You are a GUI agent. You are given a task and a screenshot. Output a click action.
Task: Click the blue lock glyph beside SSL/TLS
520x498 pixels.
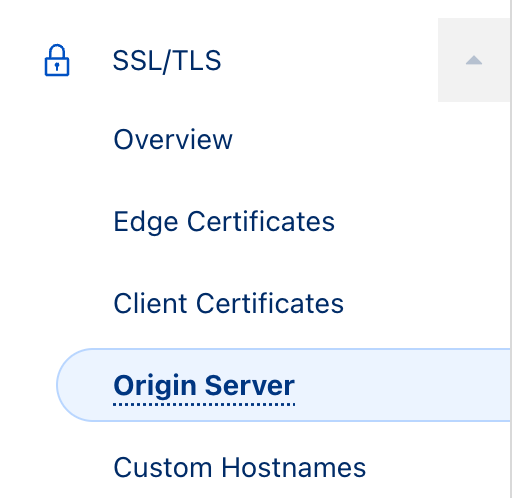point(57,60)
